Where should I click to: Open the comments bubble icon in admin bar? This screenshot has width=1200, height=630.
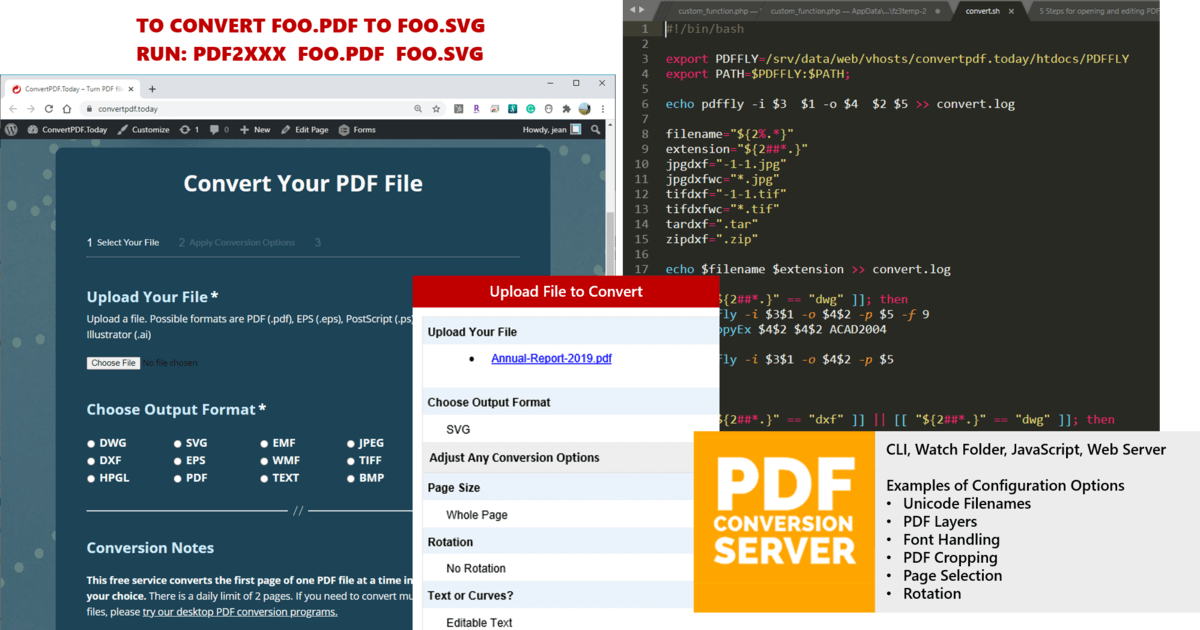[213, 130]
